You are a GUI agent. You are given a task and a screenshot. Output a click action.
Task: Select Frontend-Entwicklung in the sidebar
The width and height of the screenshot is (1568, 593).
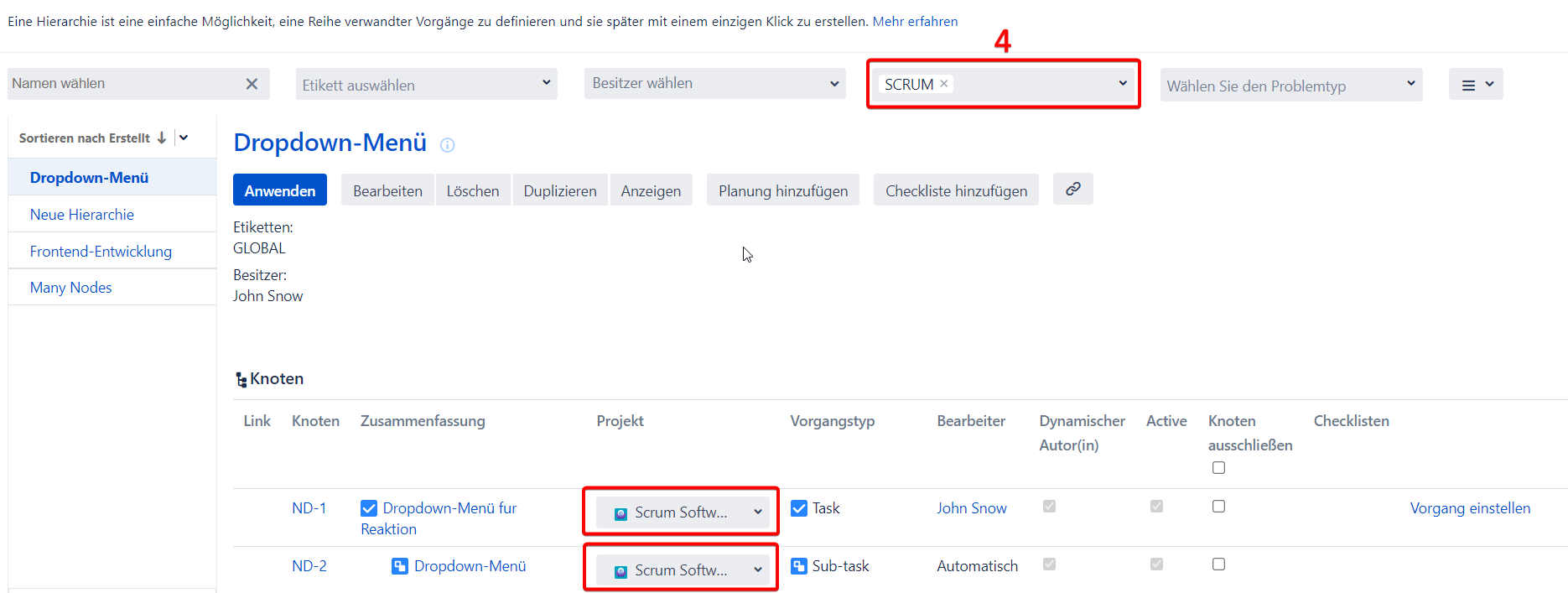[101, 252]
